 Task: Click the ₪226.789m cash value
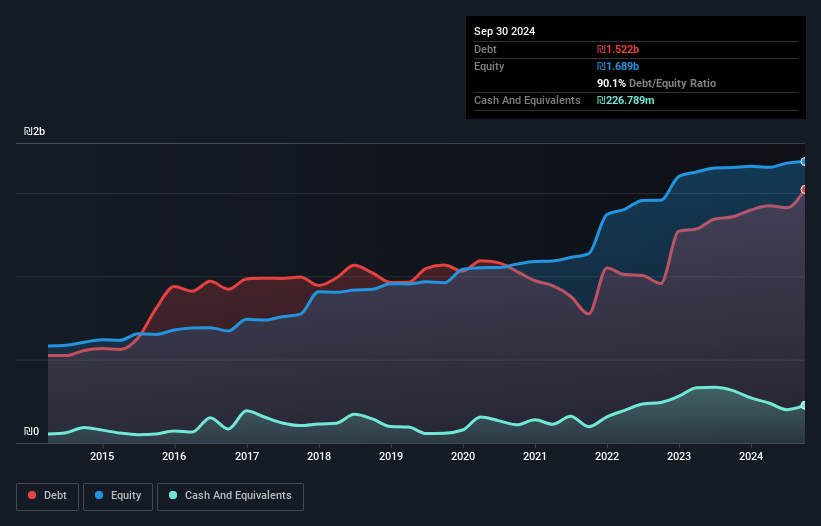626,100
